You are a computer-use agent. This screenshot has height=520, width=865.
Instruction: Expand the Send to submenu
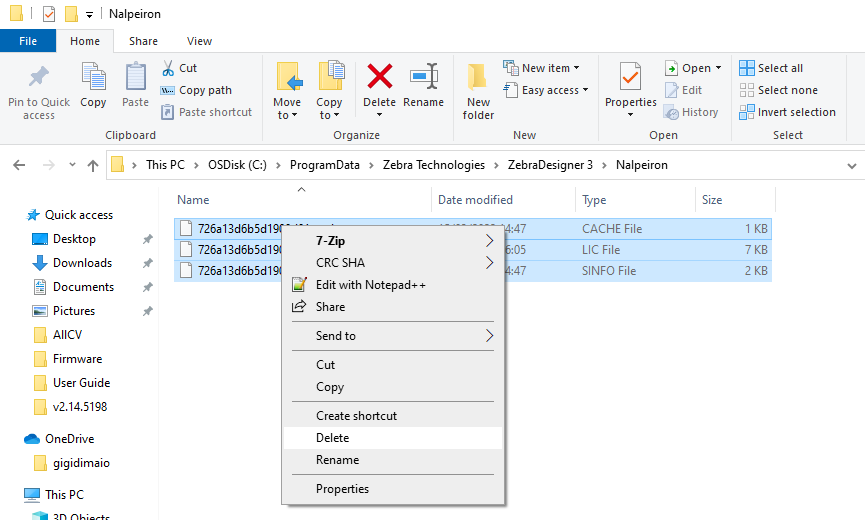coord(489,335)
